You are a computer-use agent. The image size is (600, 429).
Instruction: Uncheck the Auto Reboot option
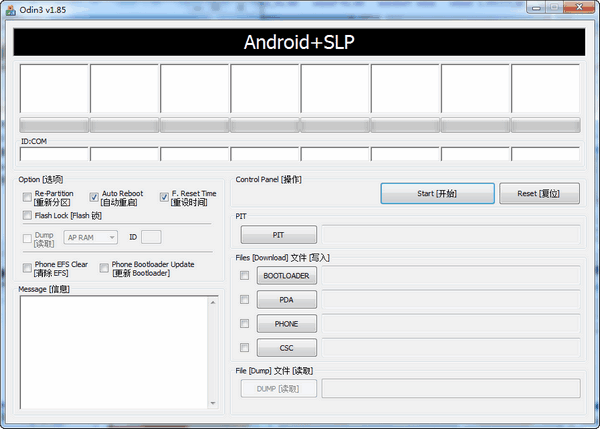pyautogui.click(x=95, y=198)
